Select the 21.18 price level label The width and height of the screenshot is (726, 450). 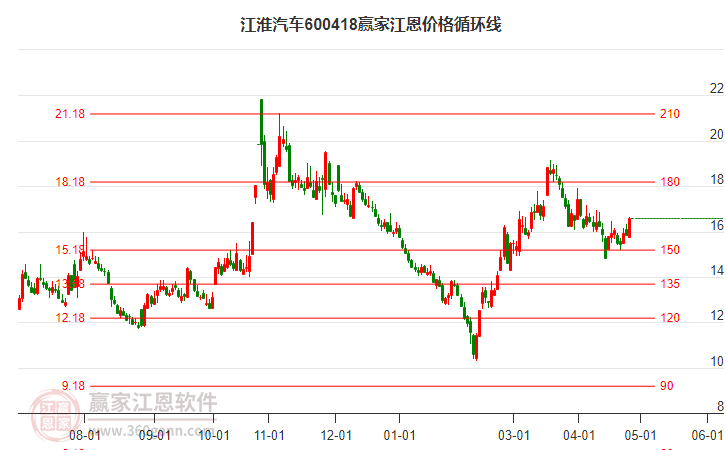pos(70,113)
